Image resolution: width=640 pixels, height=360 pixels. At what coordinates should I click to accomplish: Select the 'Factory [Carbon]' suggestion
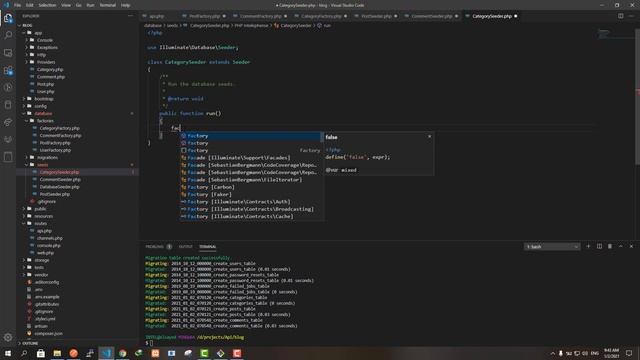click(251, 187)
